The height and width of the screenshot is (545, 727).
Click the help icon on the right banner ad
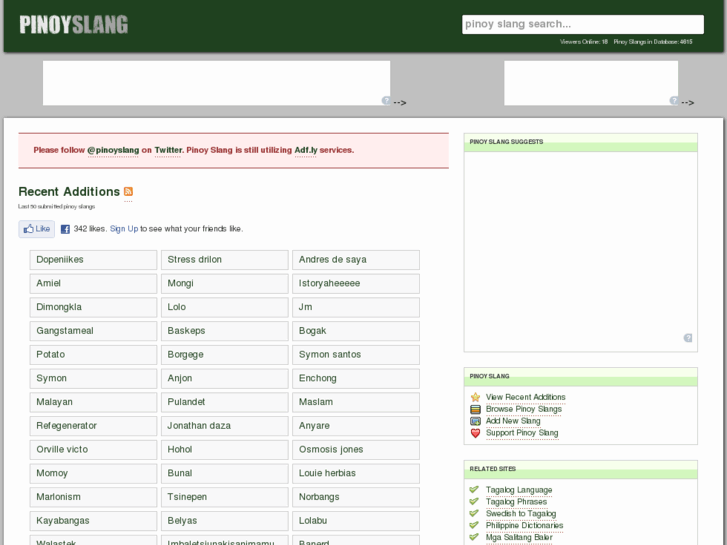[674, 100]
